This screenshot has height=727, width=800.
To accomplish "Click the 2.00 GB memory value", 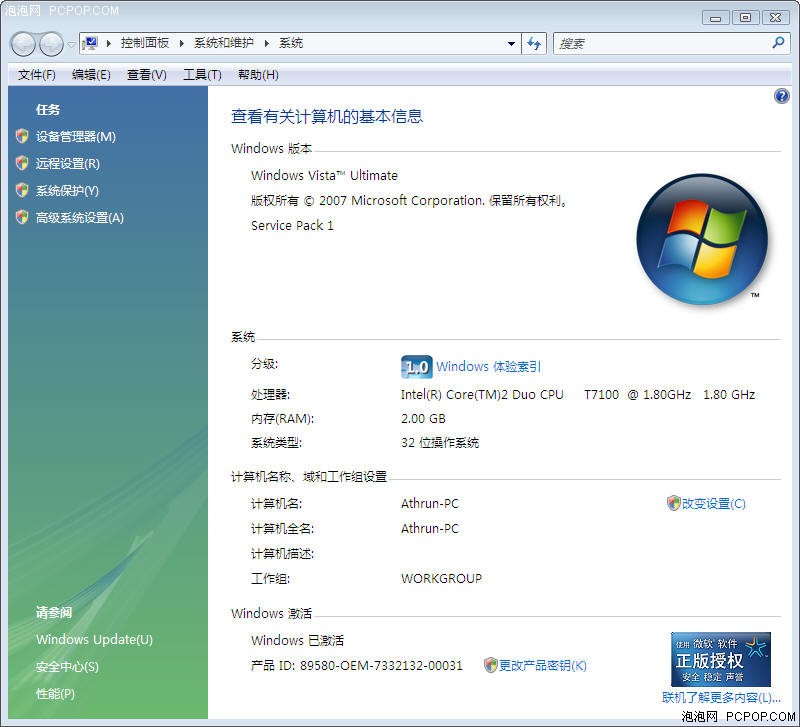I will pos(423,419).
